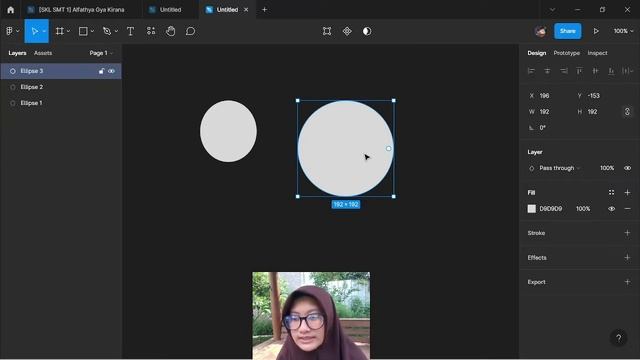Click the layer opacity 100% field
Image resolution: width=640 pixels, height=360 pixels.
coord(607,168)
